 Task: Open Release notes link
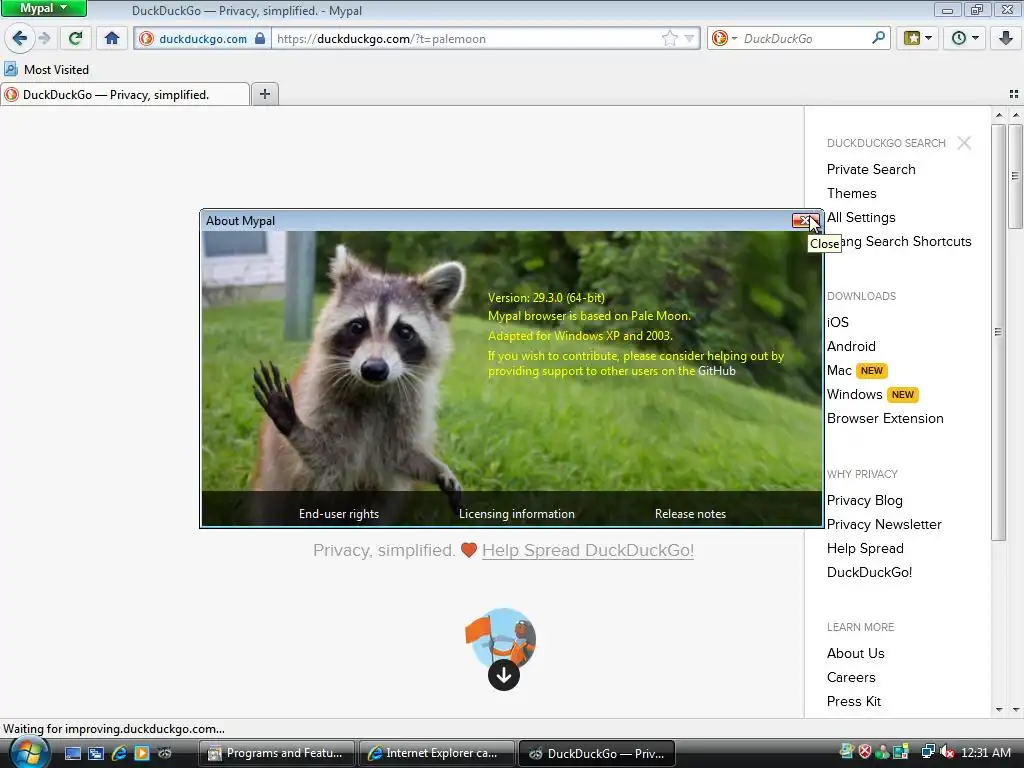690,514
